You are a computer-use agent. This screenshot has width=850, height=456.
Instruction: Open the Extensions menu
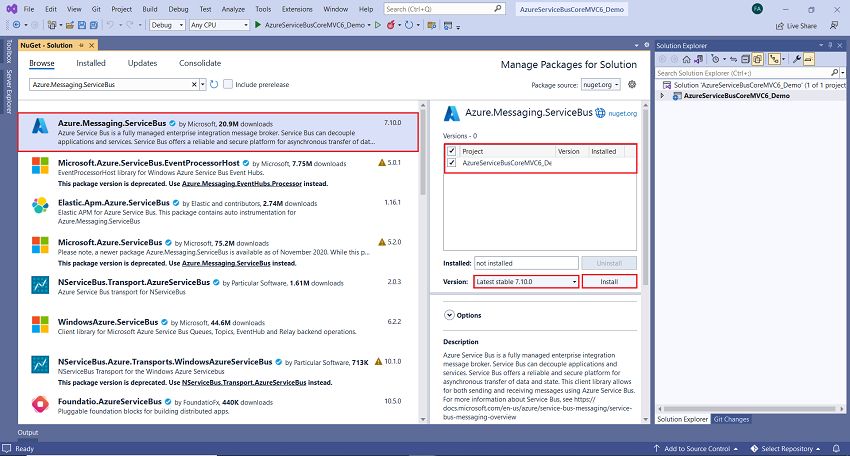click(297, 9)
